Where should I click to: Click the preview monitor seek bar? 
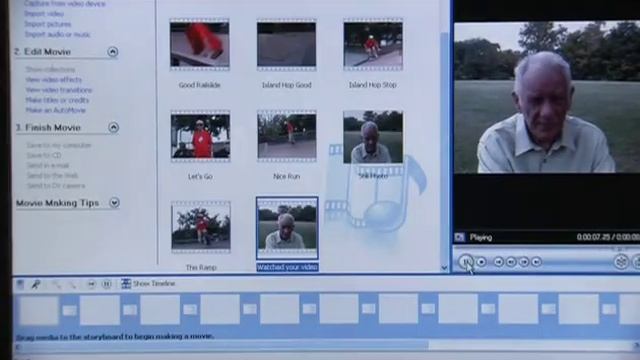546,247
